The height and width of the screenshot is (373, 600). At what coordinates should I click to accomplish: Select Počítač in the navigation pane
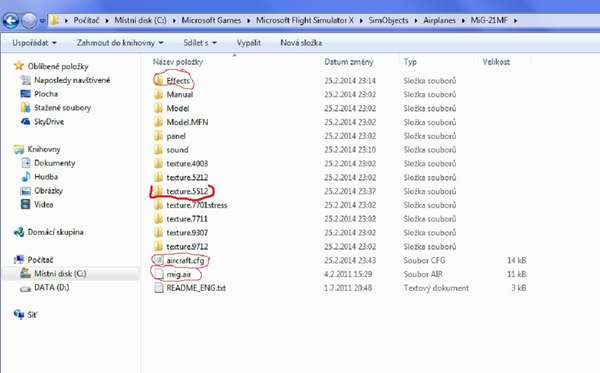click(40, 260)
